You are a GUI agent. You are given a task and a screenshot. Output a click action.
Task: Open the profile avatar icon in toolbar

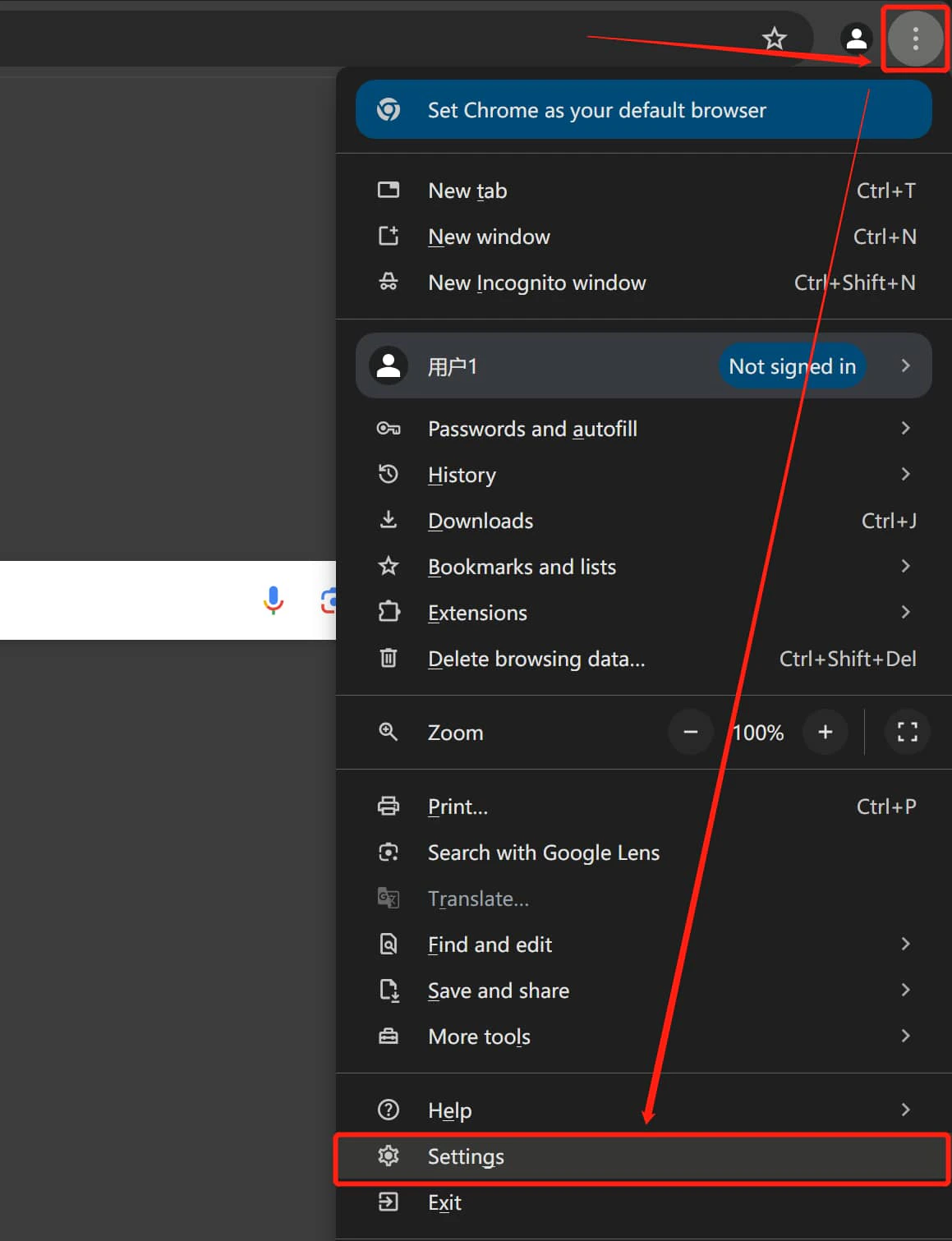coord(856,38)
